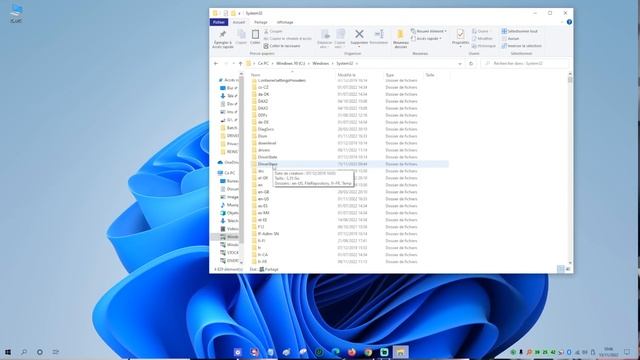Click title bar new folder quick-access icon
The image size is (640, 360).
pyautogui.click(x=233, y=13)
